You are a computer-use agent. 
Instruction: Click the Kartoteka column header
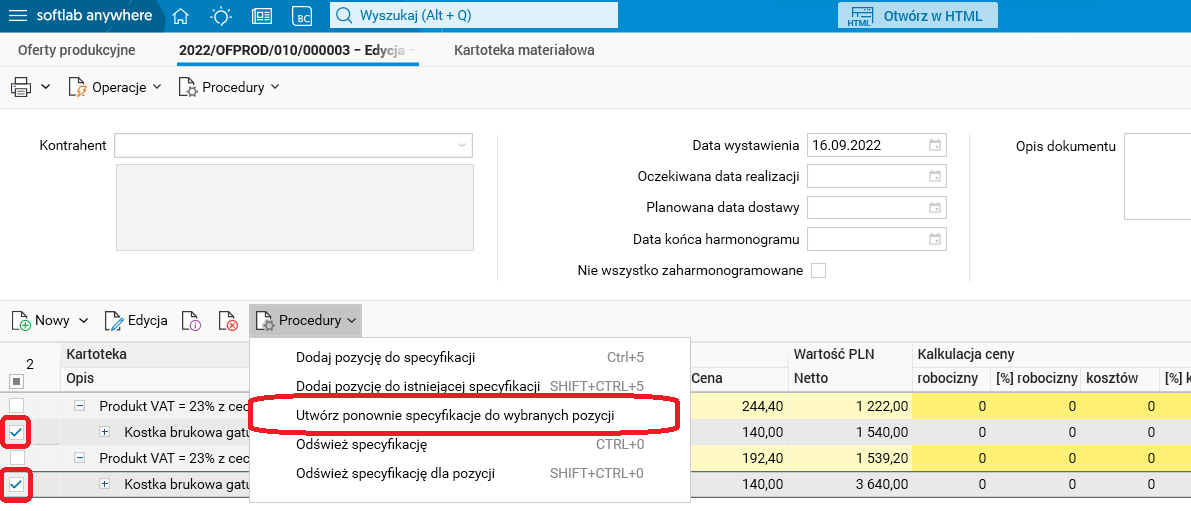[x=96, y=354]
